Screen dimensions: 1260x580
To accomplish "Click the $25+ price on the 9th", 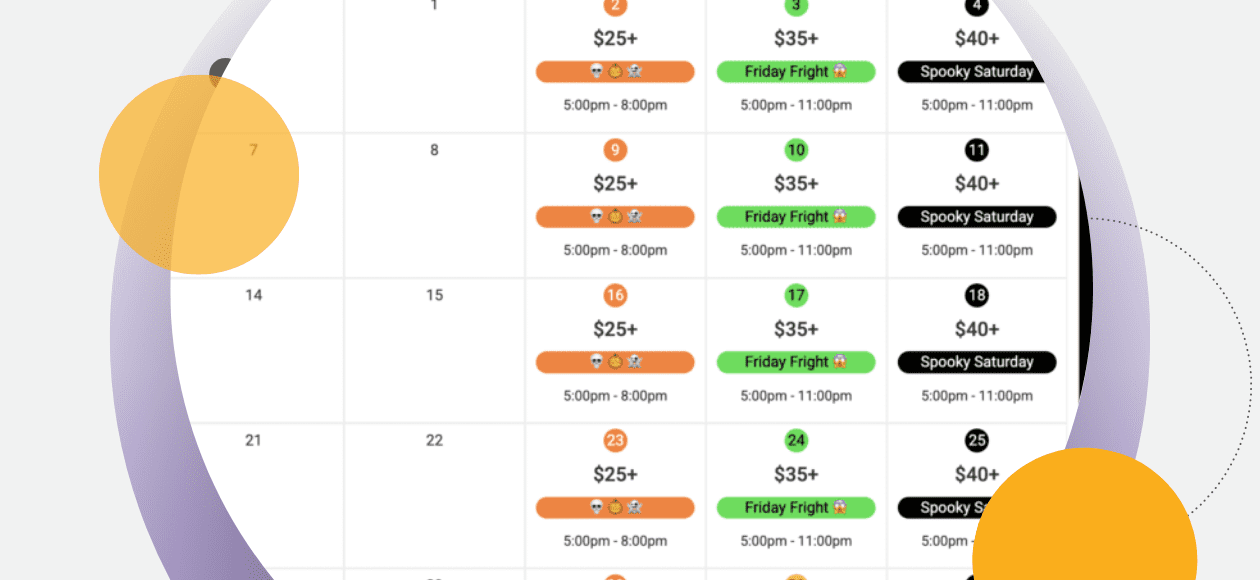I will [615, 184].
